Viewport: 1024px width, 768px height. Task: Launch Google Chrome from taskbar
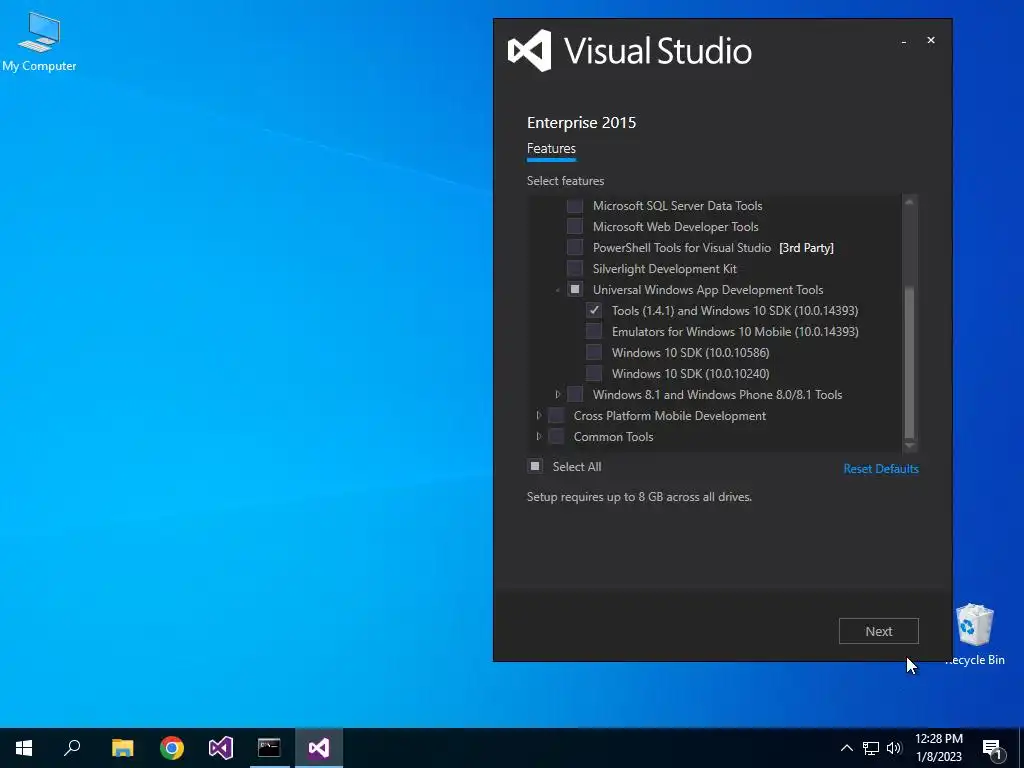172,748
